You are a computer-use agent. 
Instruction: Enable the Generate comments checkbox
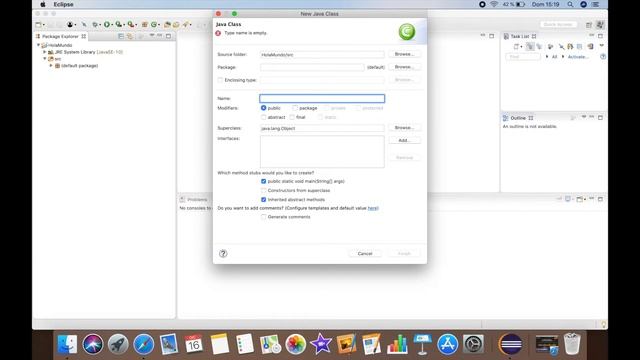pos(263,217)
